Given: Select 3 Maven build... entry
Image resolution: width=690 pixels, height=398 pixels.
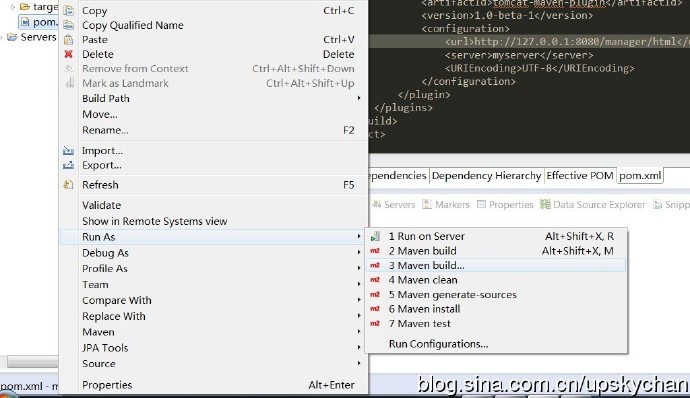Looking at the screenshot, I should pos(496,265).
